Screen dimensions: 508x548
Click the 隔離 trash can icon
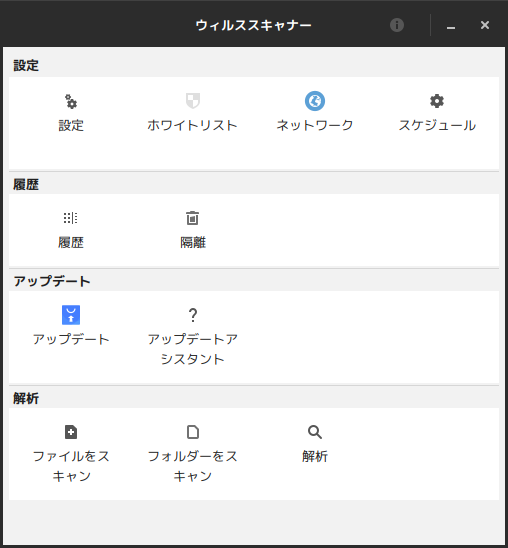(193, 218)
